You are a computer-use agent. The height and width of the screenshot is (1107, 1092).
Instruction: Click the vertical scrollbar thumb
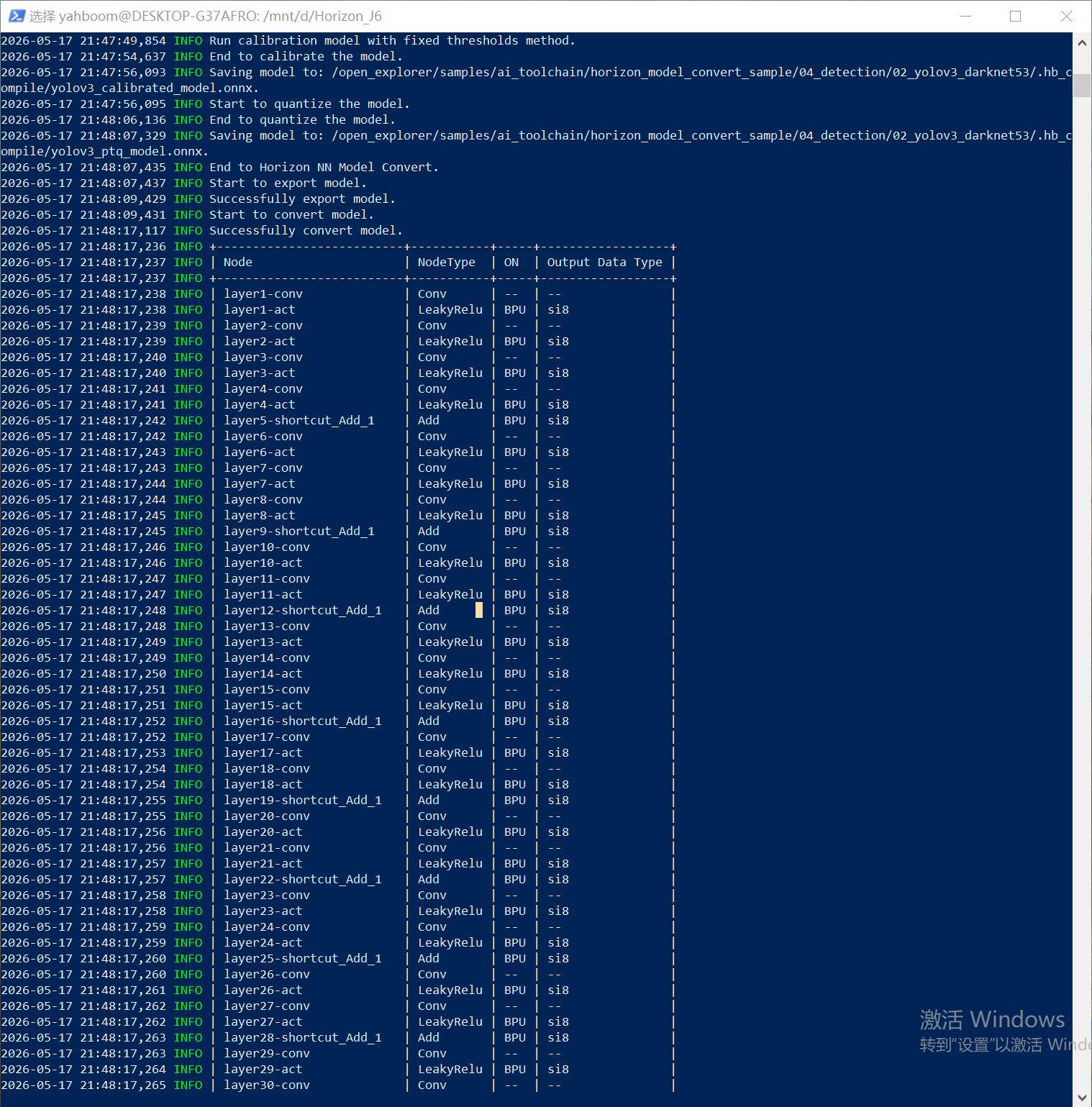1082,84
